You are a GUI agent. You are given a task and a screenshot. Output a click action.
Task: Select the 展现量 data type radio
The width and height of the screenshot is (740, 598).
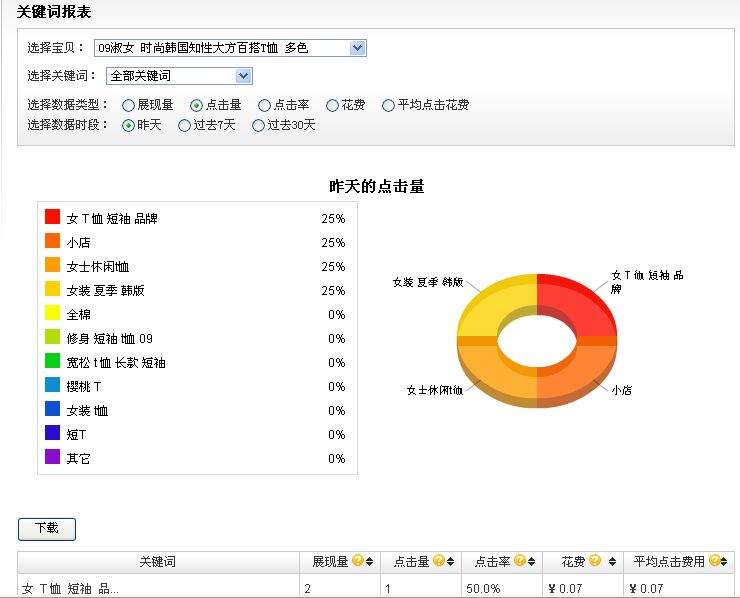pos(128,105)
